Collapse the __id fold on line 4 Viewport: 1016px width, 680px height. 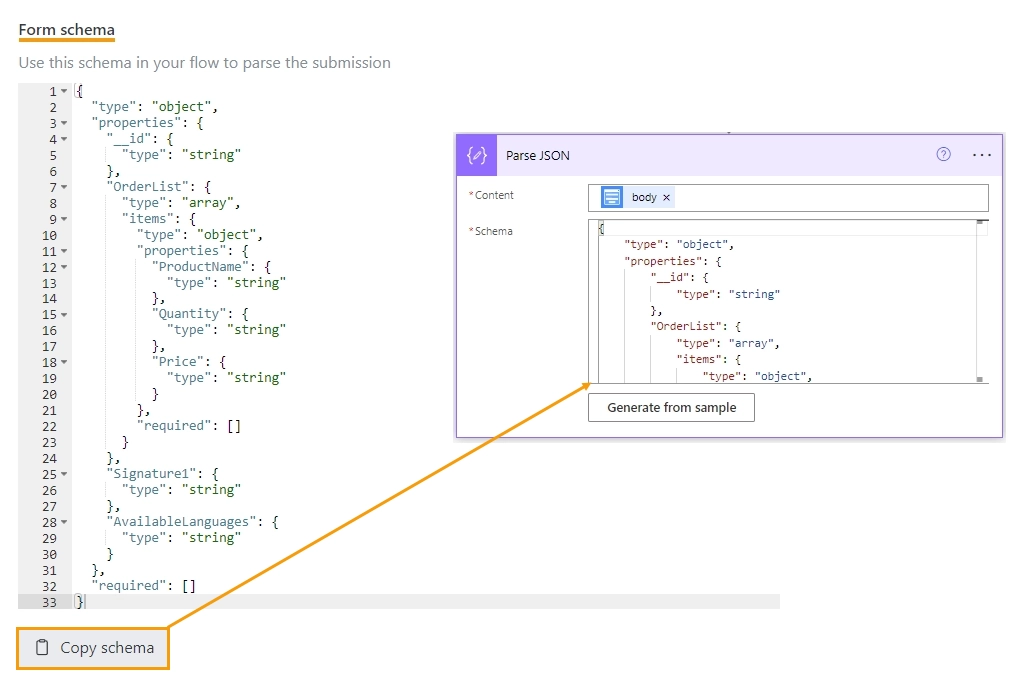coord(64,139)
